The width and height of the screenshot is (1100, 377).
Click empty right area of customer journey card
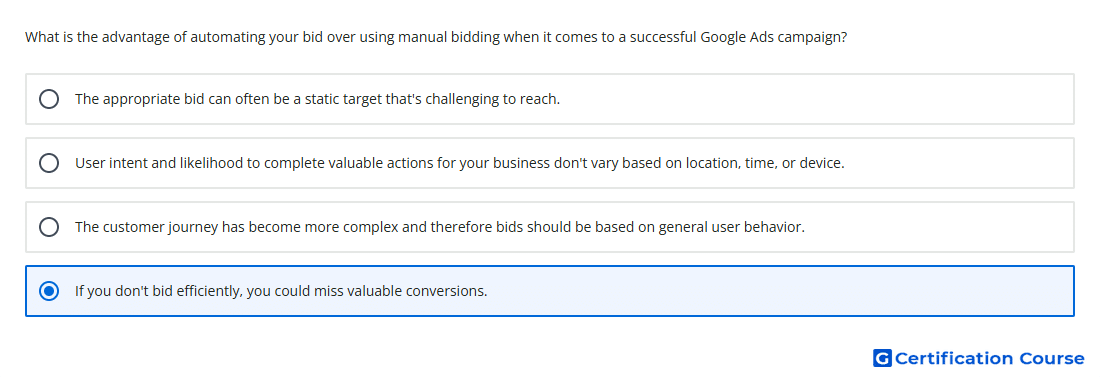pyautogui.click(x=940, y=227)
